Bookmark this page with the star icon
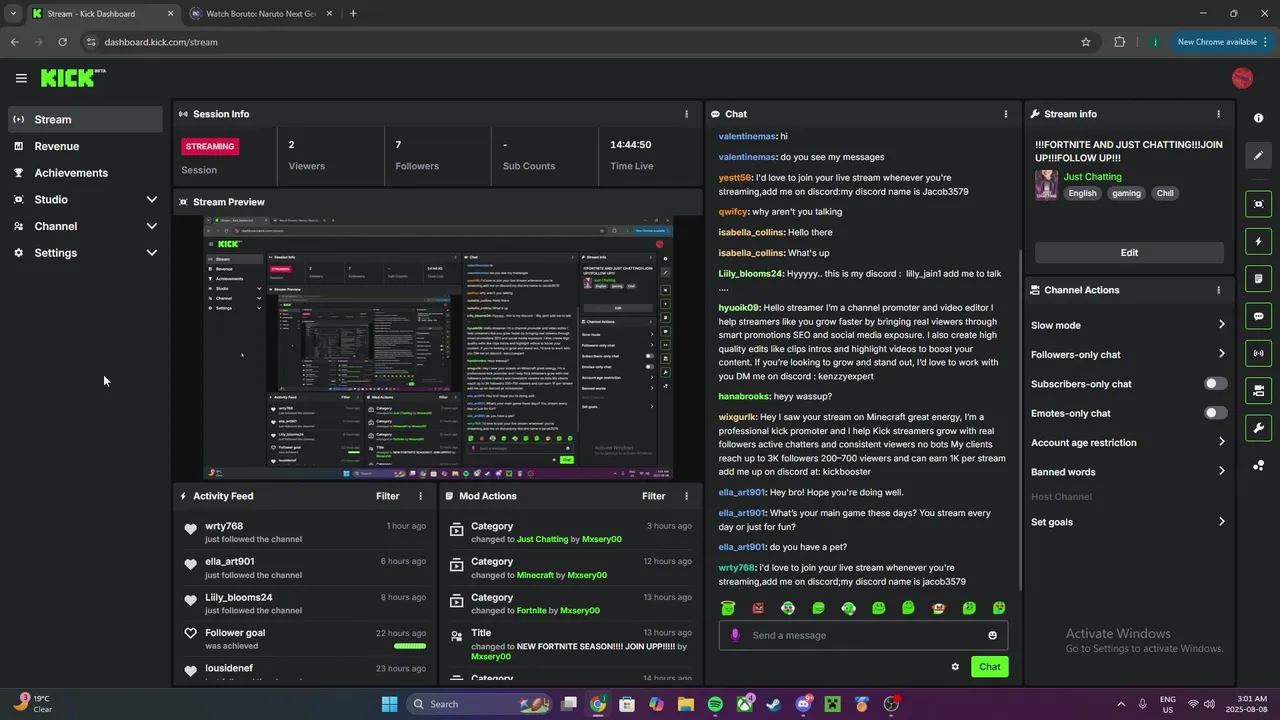This screenshot has width=1280, height=720. point(1086,42)
